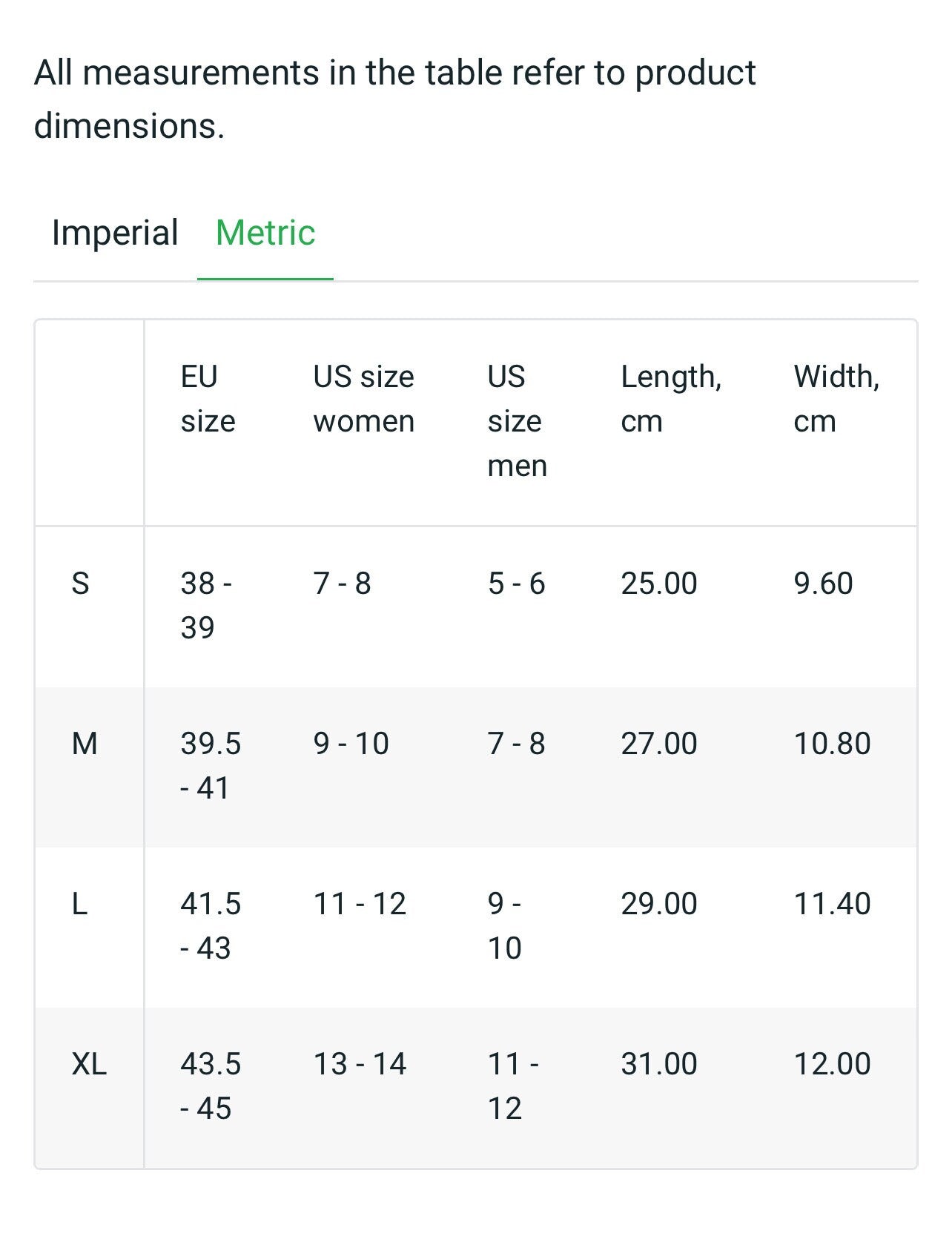Click the US size men header
Screen dimensions: 952x1242
(x=517, y=421)
